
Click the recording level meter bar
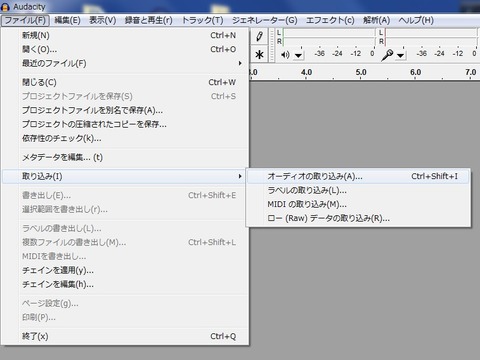(432, 37)
